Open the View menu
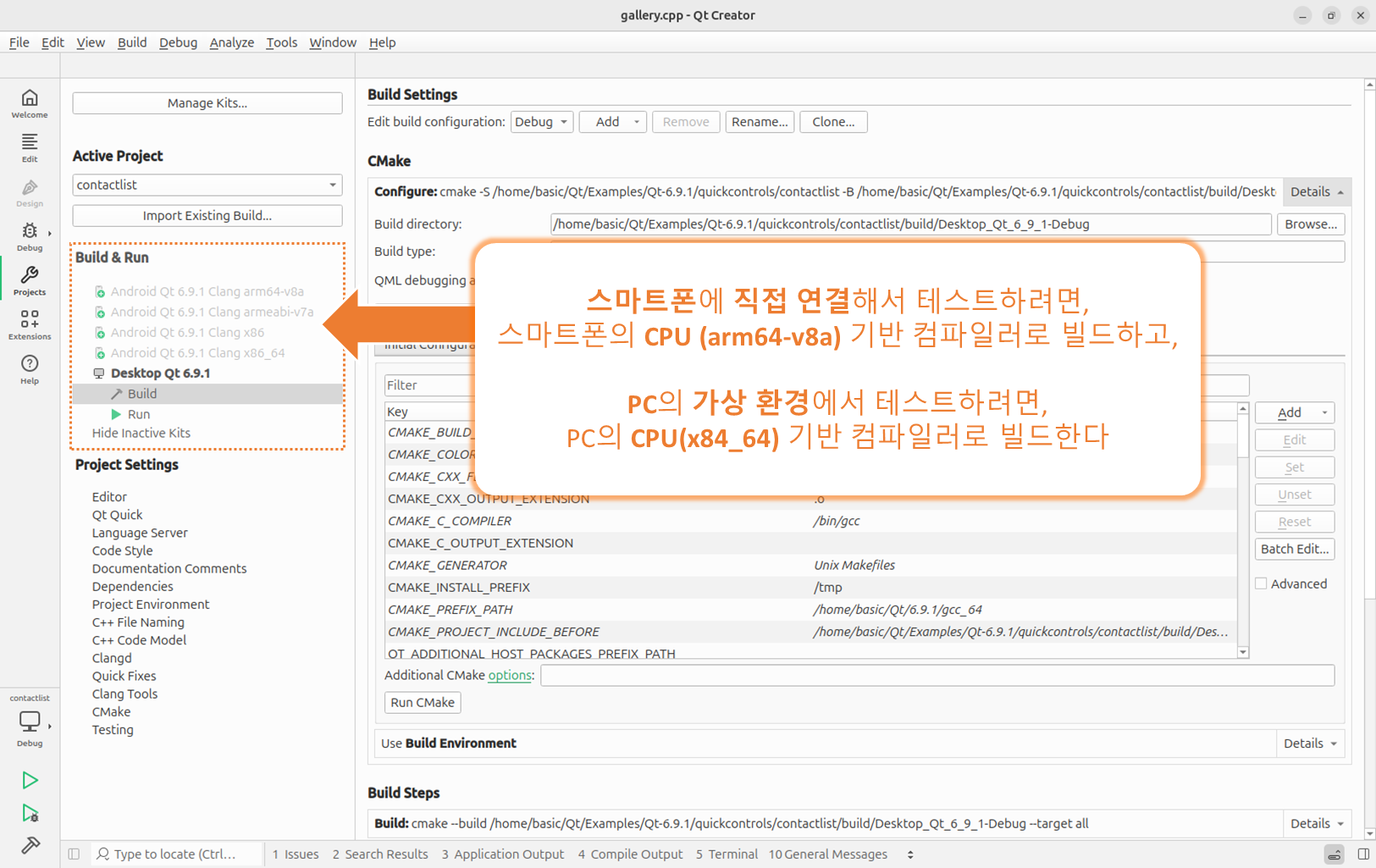Image resolution: width=1376 pixels, height=868 pixels. pos(90,42)
